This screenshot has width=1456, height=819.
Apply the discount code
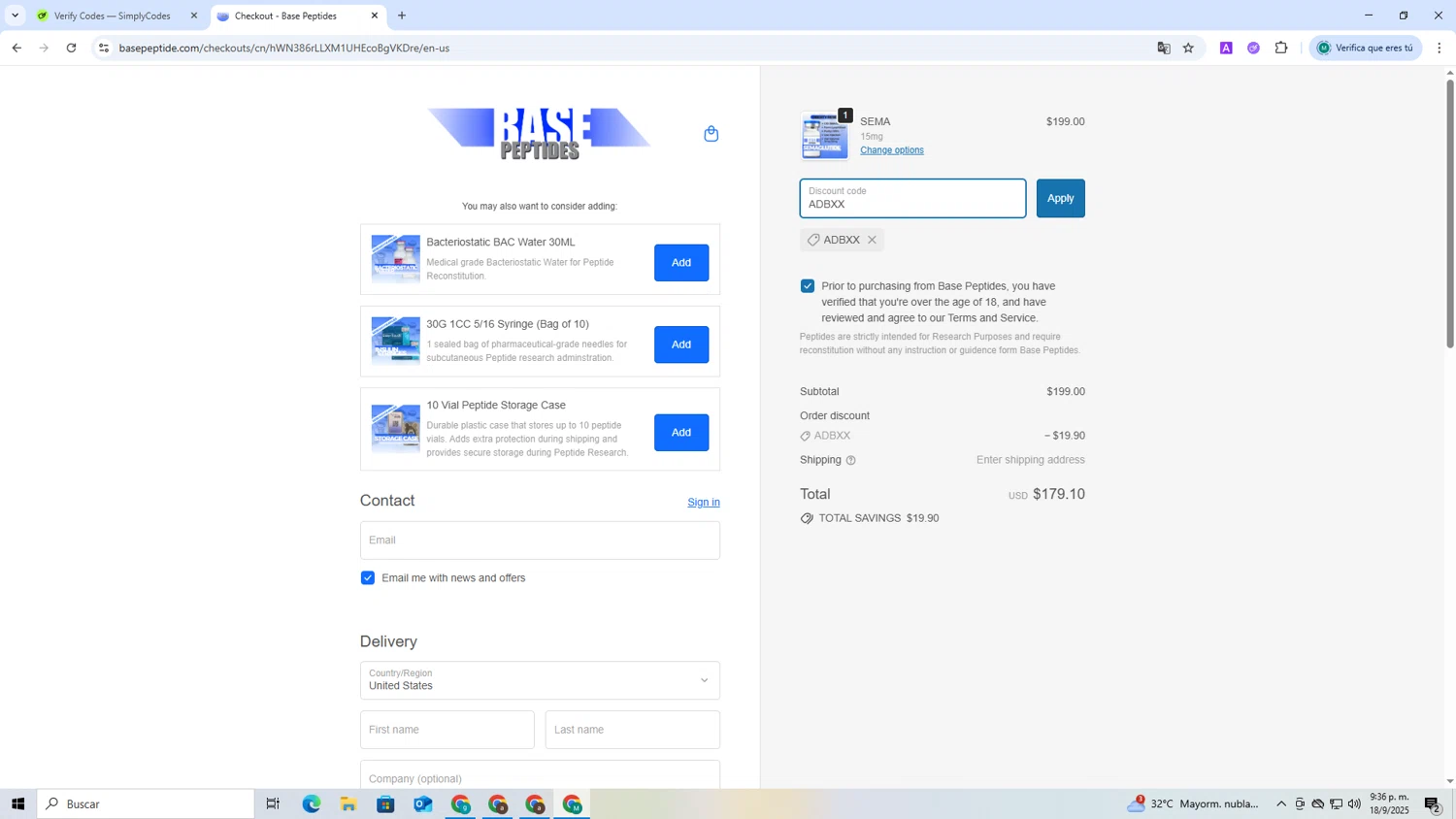(1060, 198)
